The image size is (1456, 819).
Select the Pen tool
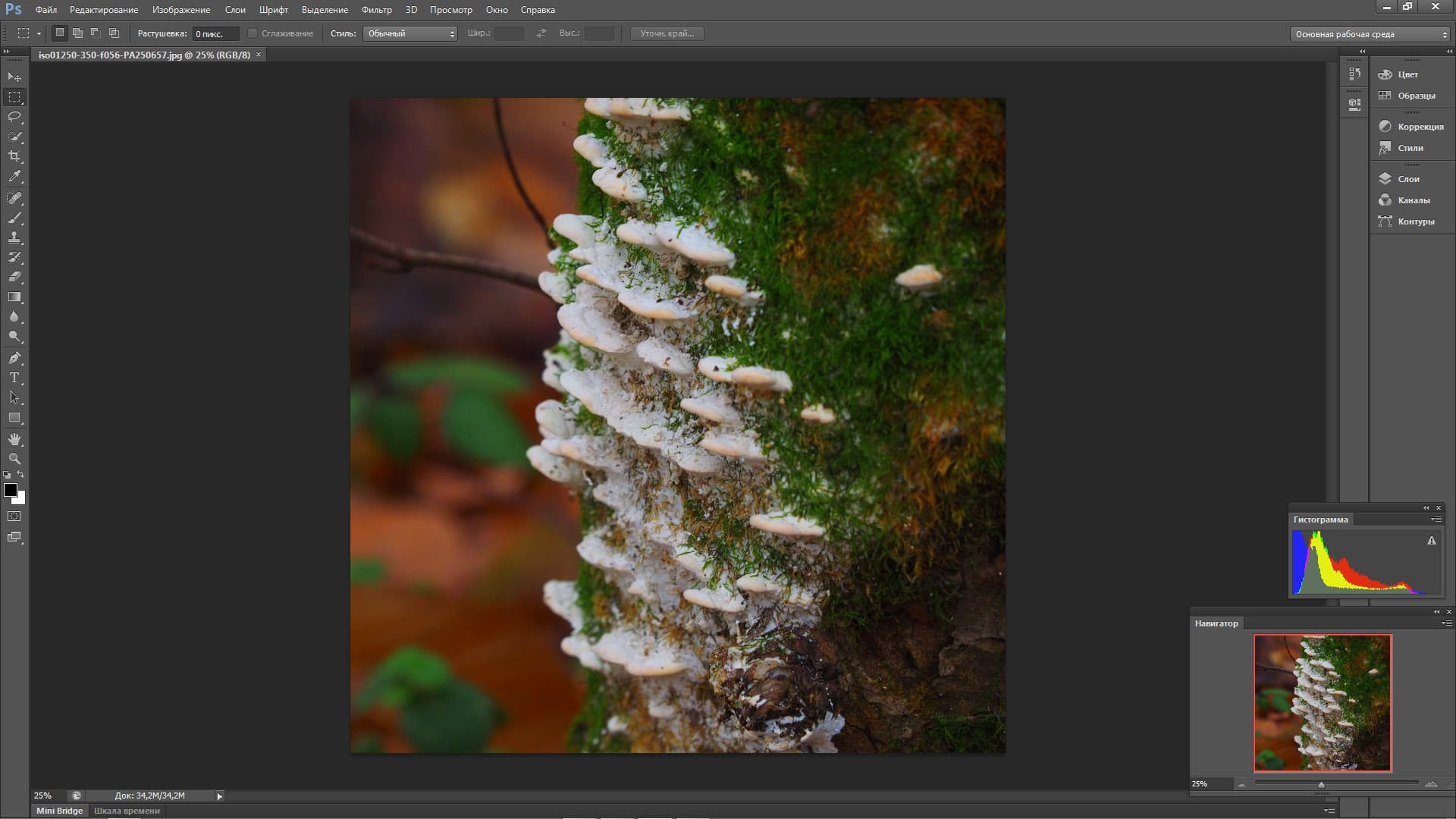click(x=14, y=357)
